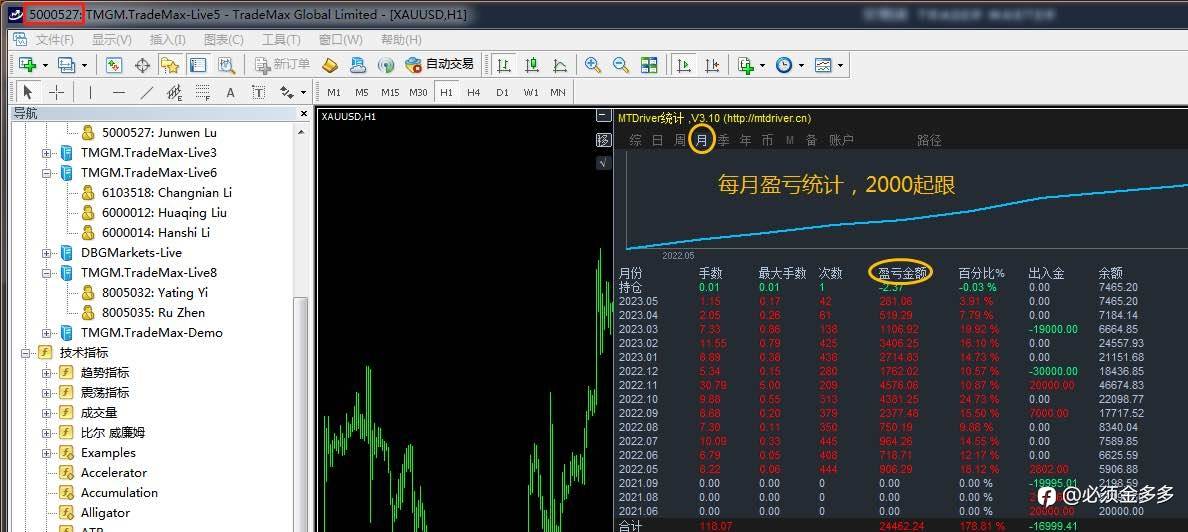
Task: Expand the TMGM.TradeMax-Live3 node
Action: [x=46, y=152]
